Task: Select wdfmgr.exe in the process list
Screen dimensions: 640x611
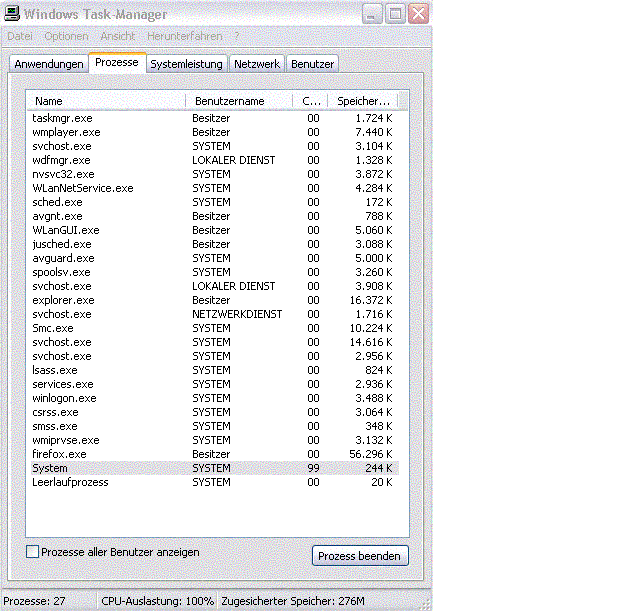Action: coord(215,160)
